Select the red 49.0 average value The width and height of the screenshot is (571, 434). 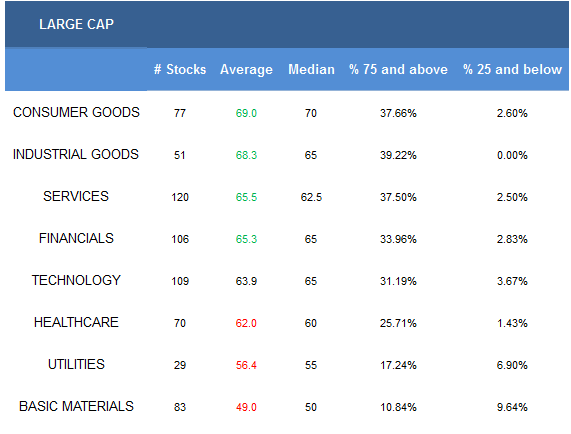coord(246,407)
